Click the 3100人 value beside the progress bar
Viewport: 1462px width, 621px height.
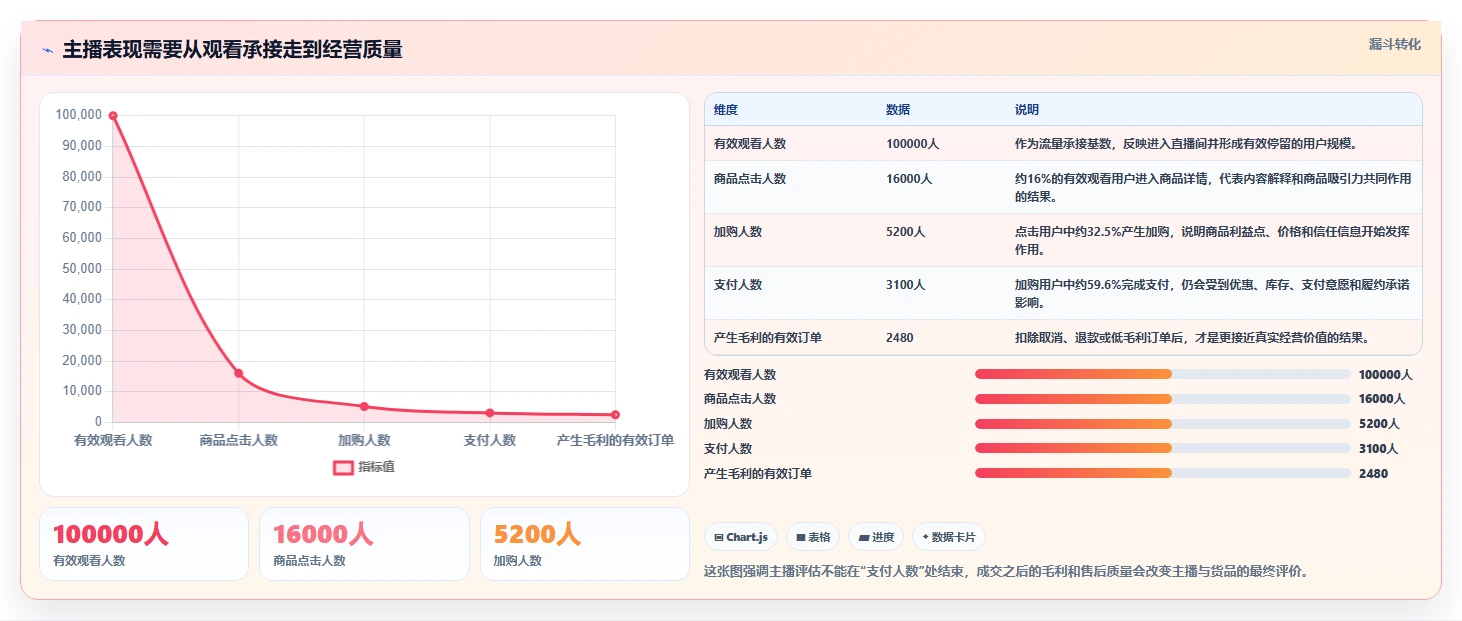1379,449
